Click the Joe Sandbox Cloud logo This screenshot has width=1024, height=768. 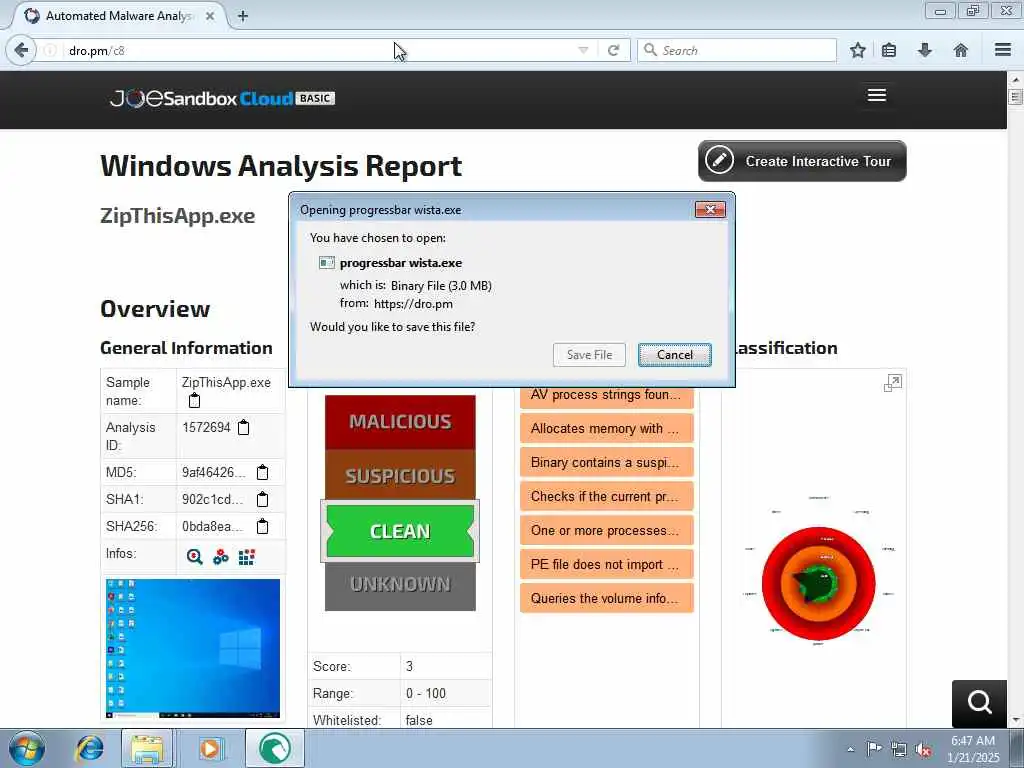[222, 99]
